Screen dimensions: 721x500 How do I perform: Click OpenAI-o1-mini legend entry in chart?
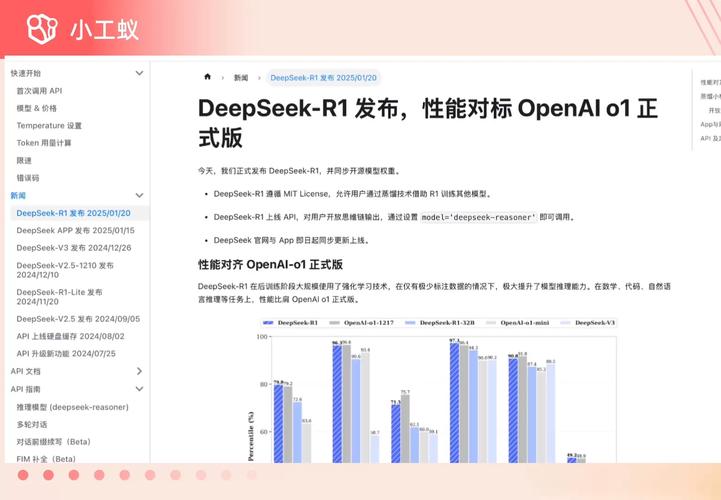tap(518, 323)
